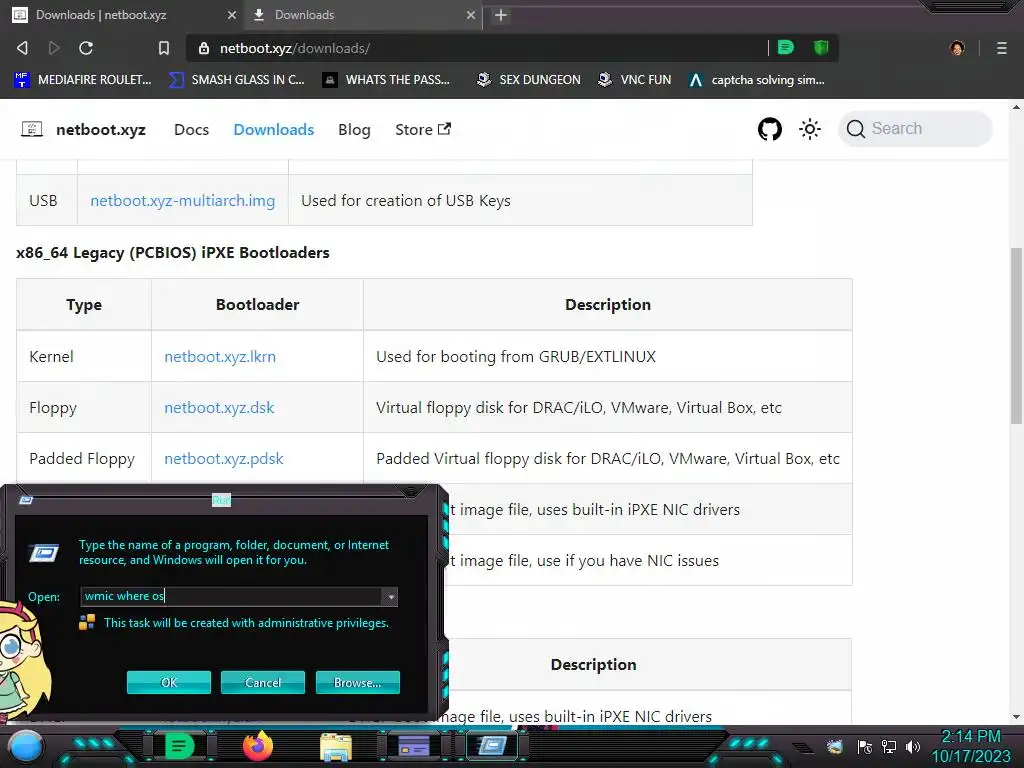Viewport: 1024px width, 768px height.
Task: Open the Blog nav item
Action: 355,129
